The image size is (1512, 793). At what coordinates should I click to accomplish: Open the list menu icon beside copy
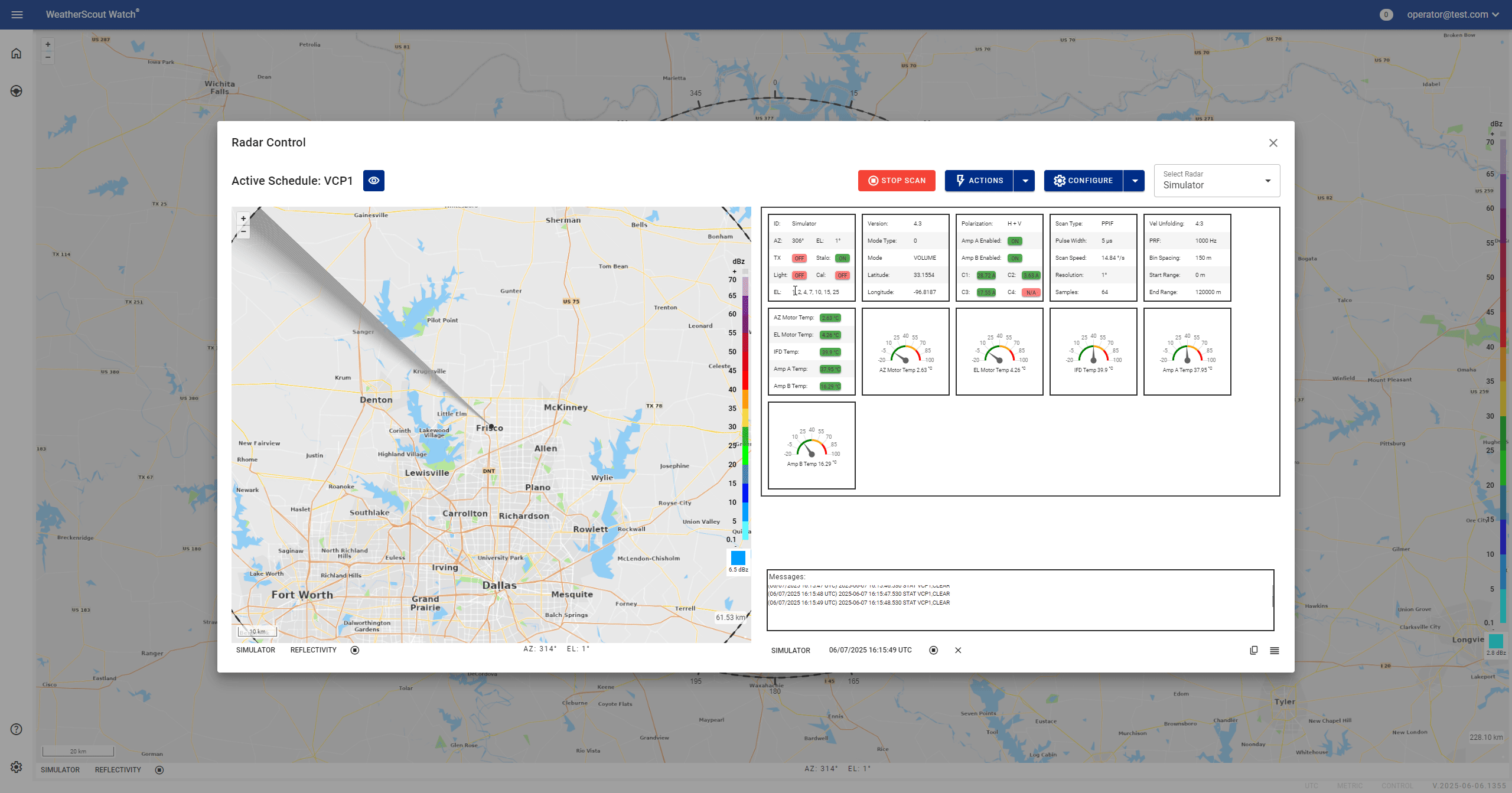[x=1275, y=650]
